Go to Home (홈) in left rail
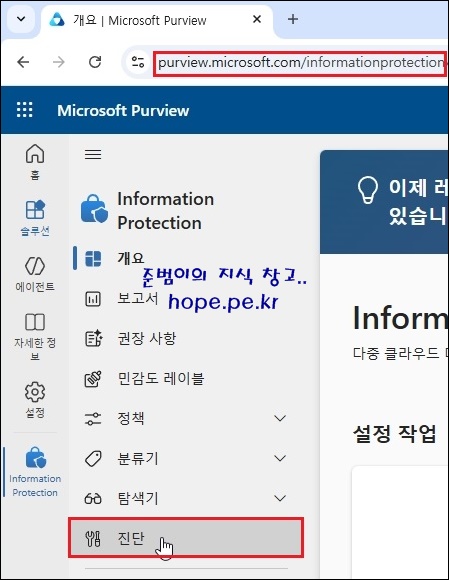This screenshot has height=580, width=449. [x=35, y=162]
